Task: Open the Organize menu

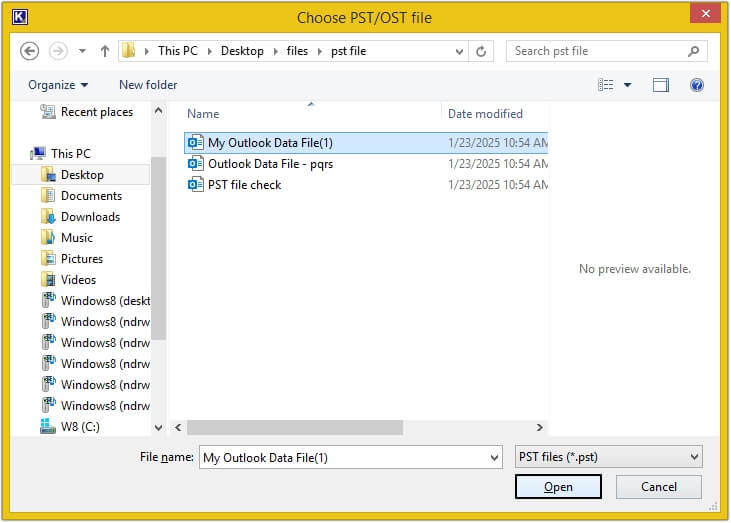Action: [58, 85]
